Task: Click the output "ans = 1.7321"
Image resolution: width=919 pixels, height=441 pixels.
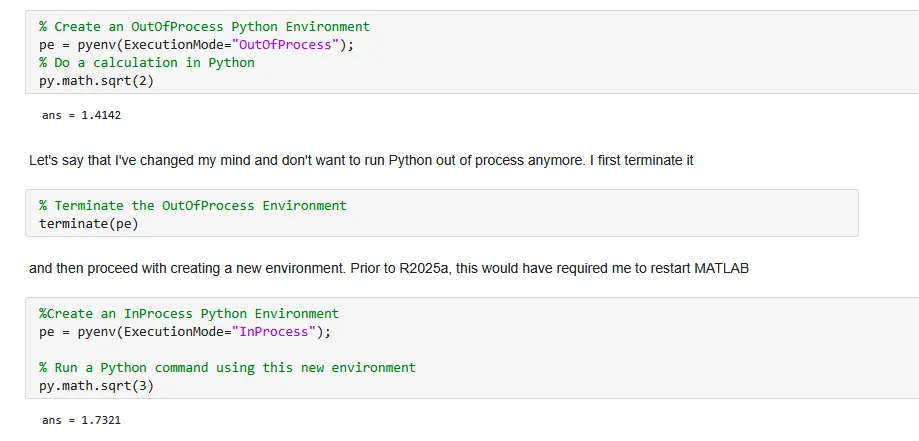Action: point(81,421)
